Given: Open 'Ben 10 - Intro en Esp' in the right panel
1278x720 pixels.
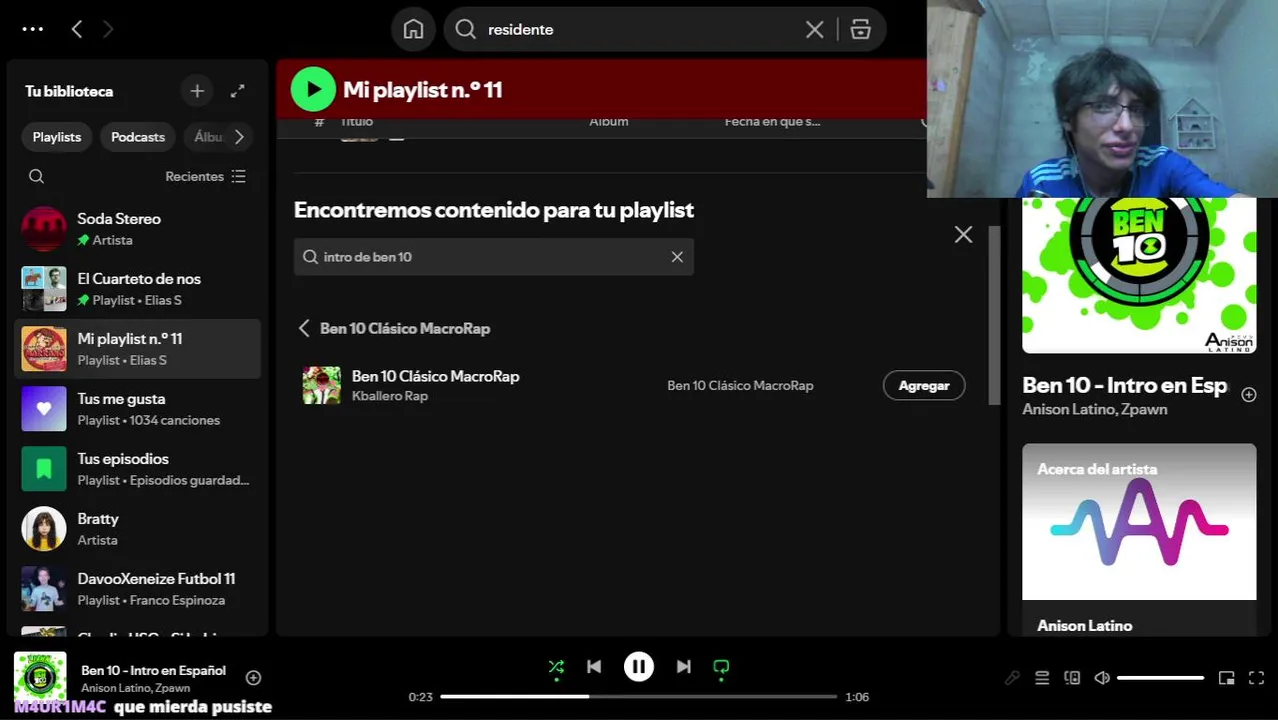Looking at the screenshot, I should [1124, 385].
